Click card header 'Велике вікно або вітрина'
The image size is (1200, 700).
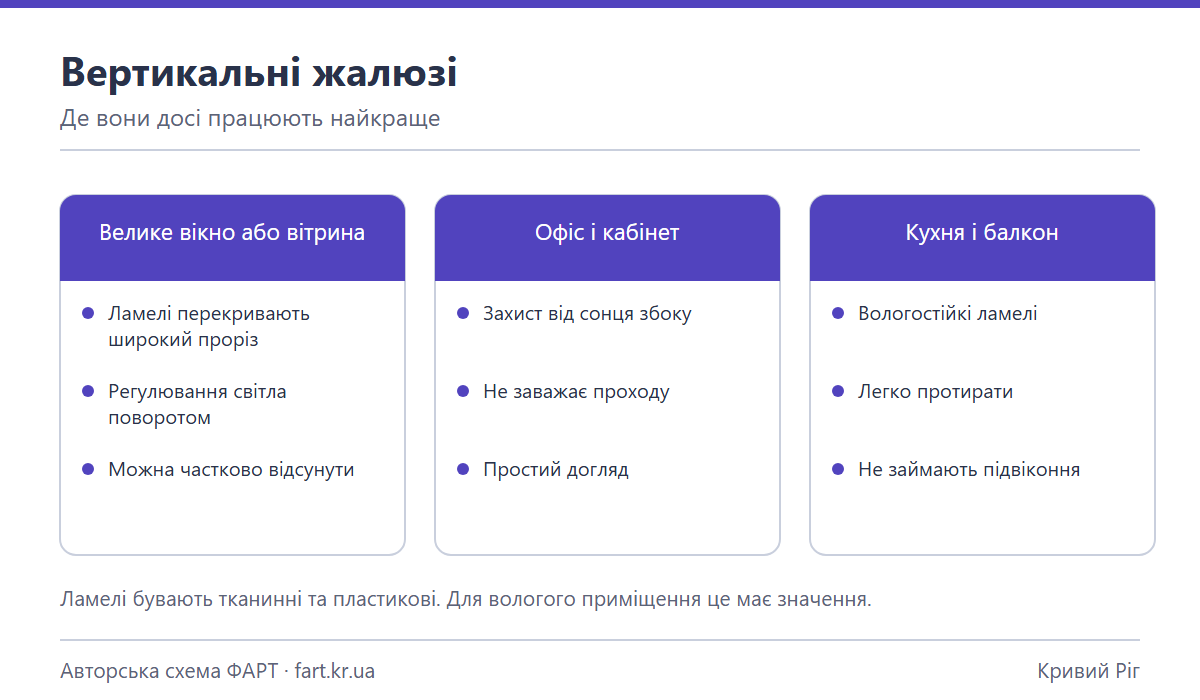[x=232, y=237]
